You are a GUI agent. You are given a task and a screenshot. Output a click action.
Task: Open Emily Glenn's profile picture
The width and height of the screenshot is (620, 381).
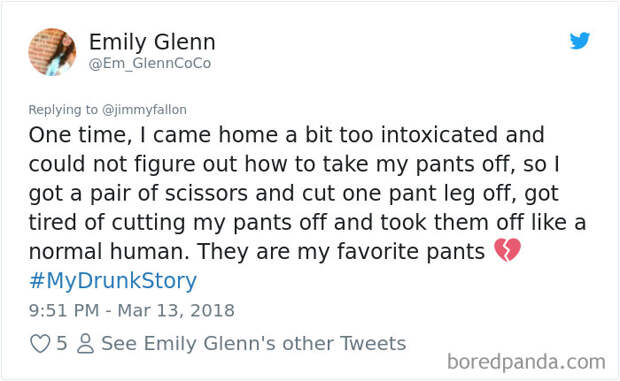[52, 52]
